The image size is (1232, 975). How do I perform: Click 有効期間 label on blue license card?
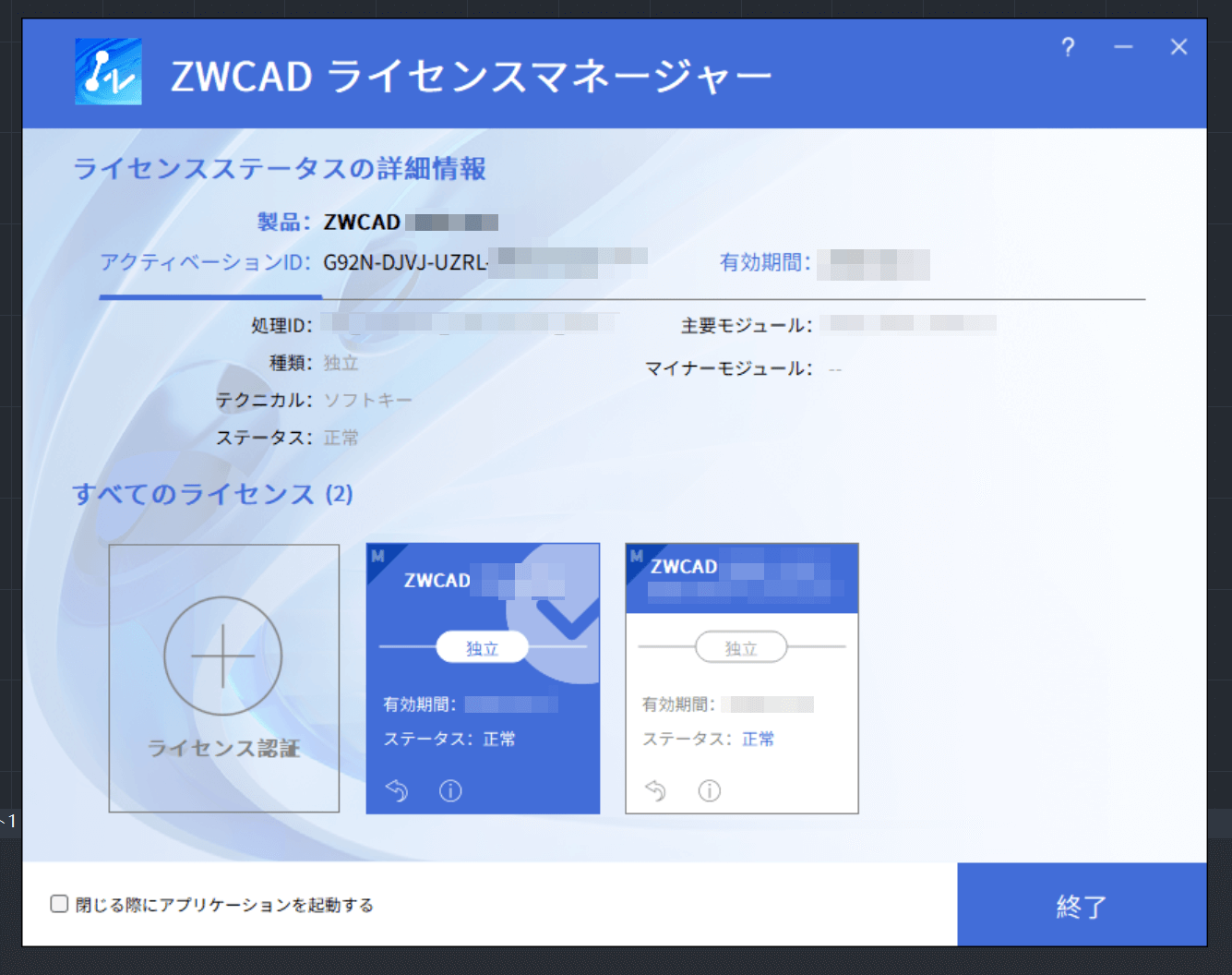pos(420,704)
